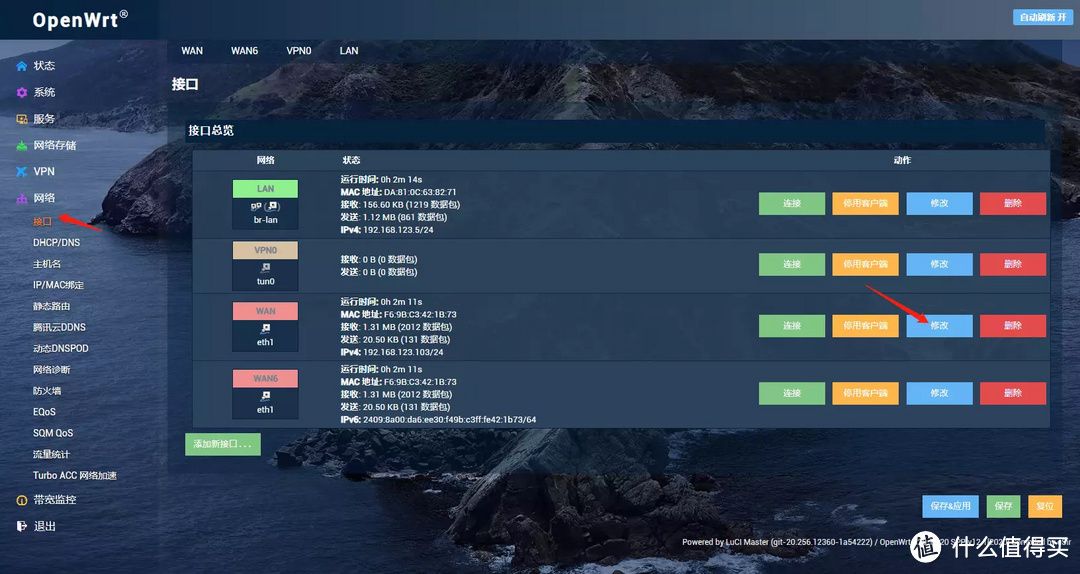Click the 添加新接口 button
This screenshot has height=574, width=1080.
(223, 444)
